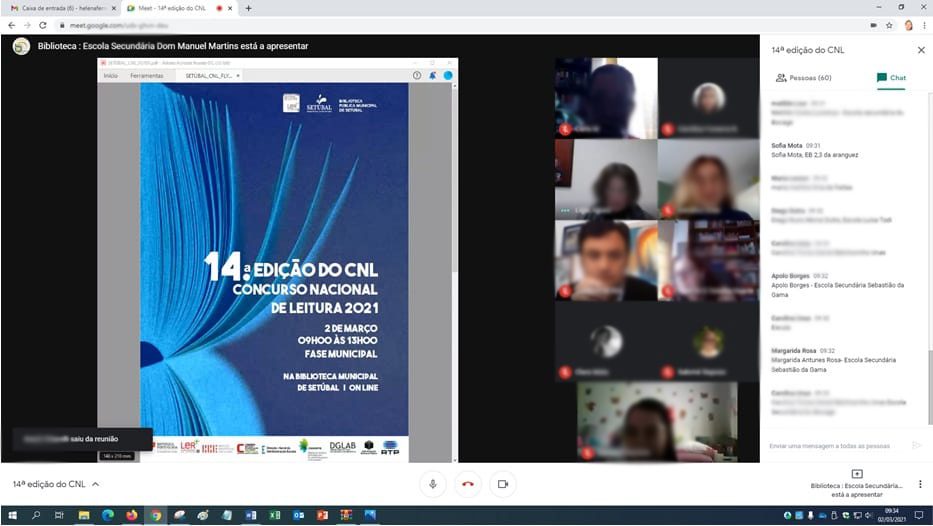Click the chat message input field
This screenshot has height=526, width=933.
point(835,445)
